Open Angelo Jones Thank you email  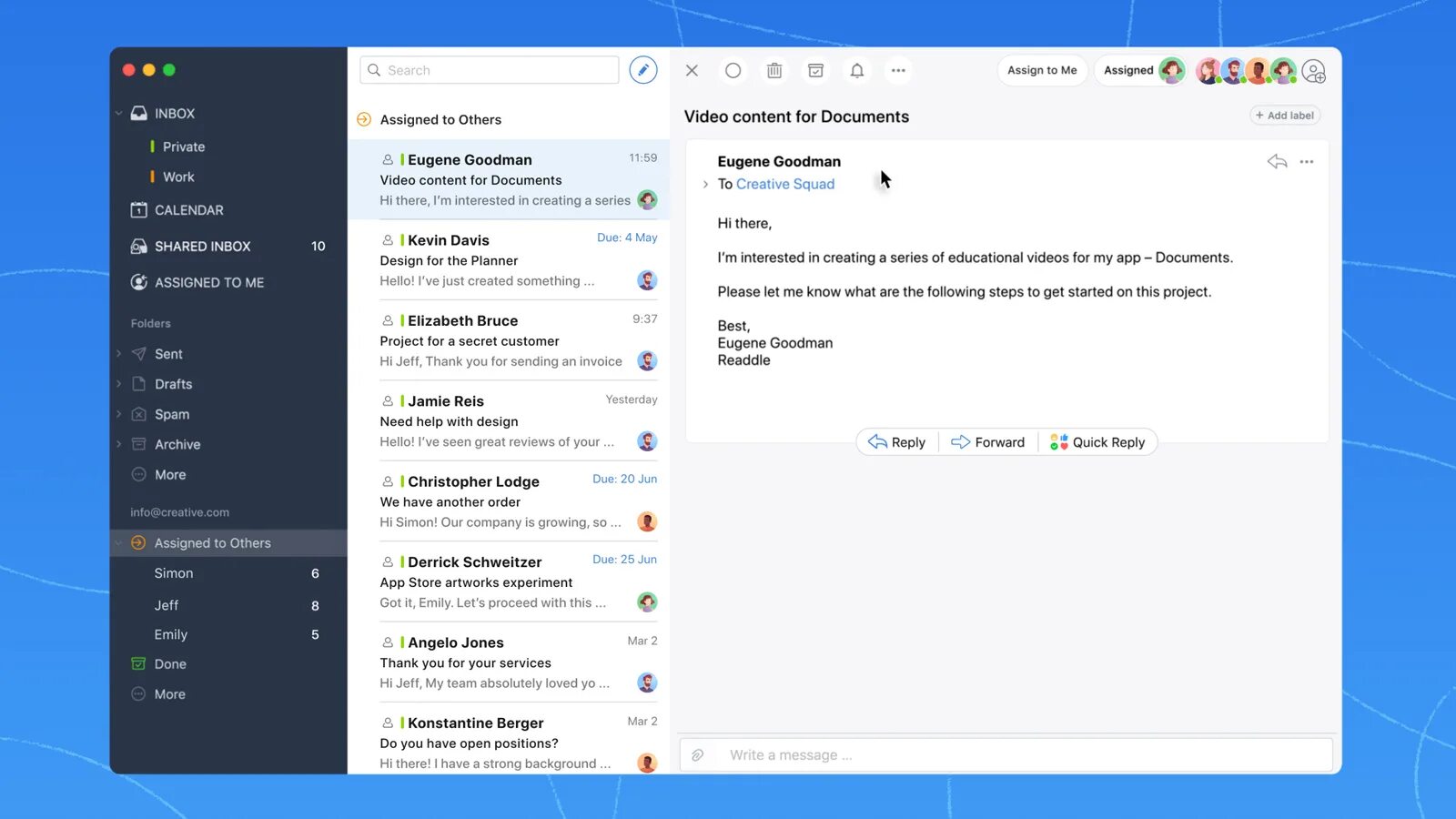(x=509, y=662)
